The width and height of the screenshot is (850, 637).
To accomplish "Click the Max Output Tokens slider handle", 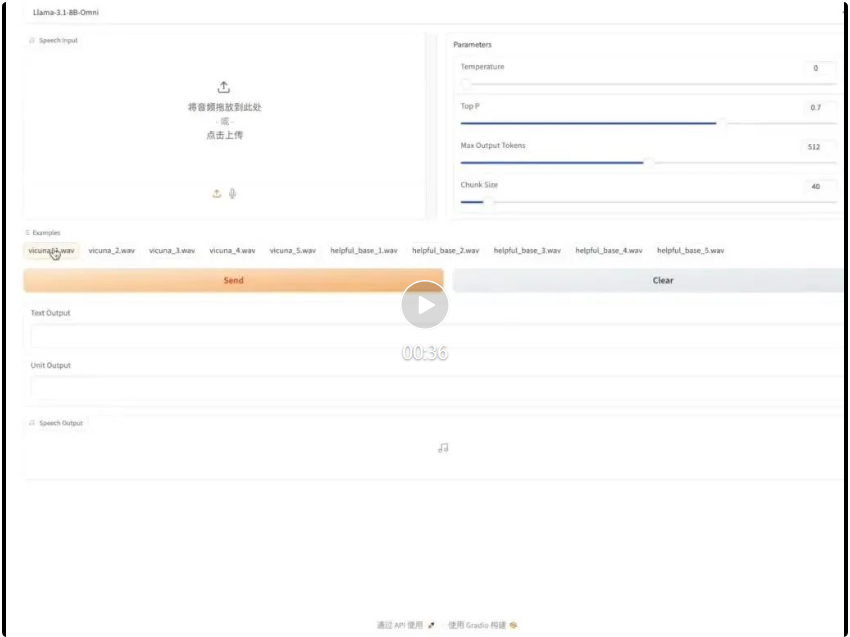I will 649,162.
